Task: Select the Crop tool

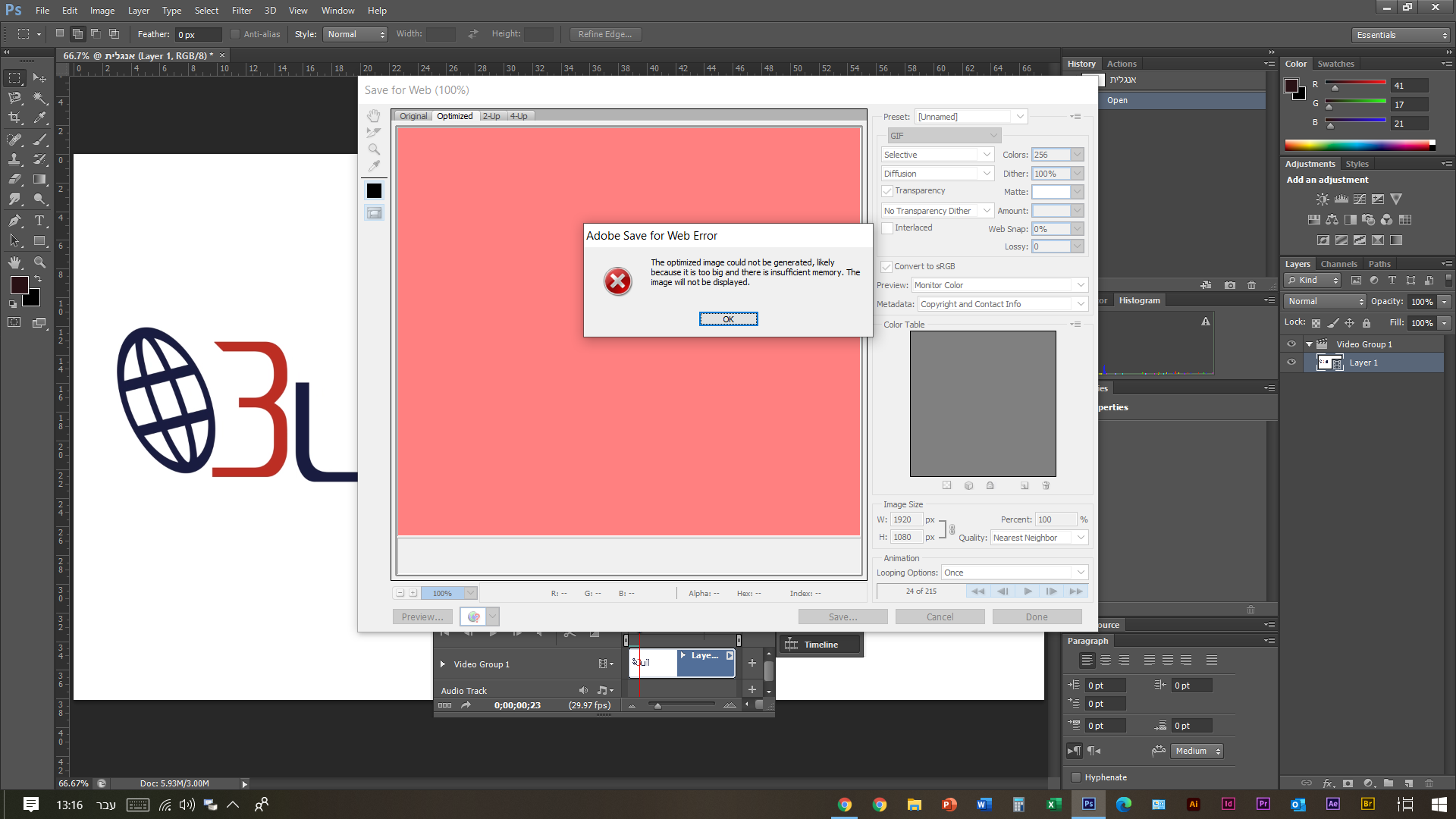Action: [14, 118]
